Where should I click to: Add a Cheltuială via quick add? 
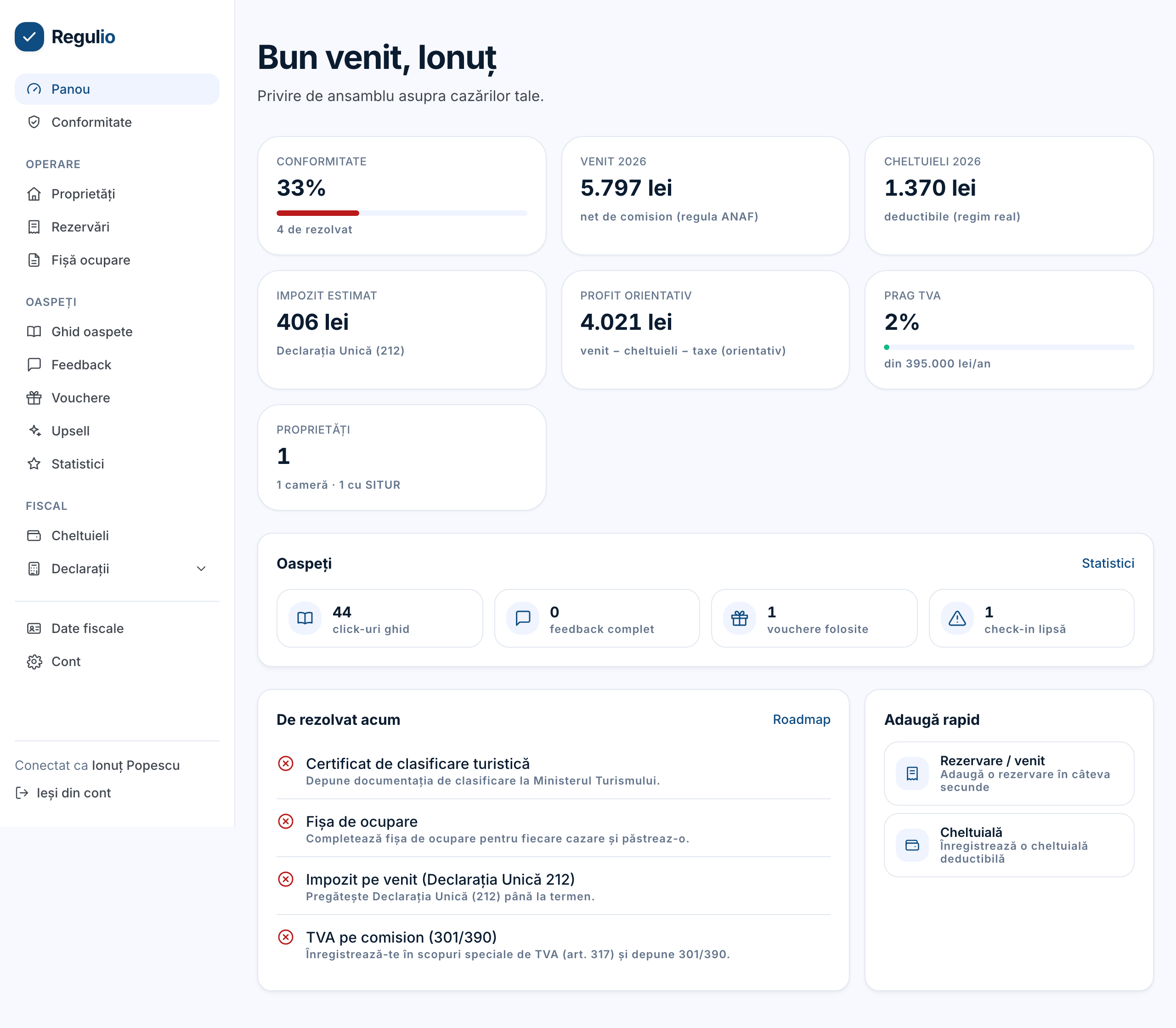tap(1008, 845)
